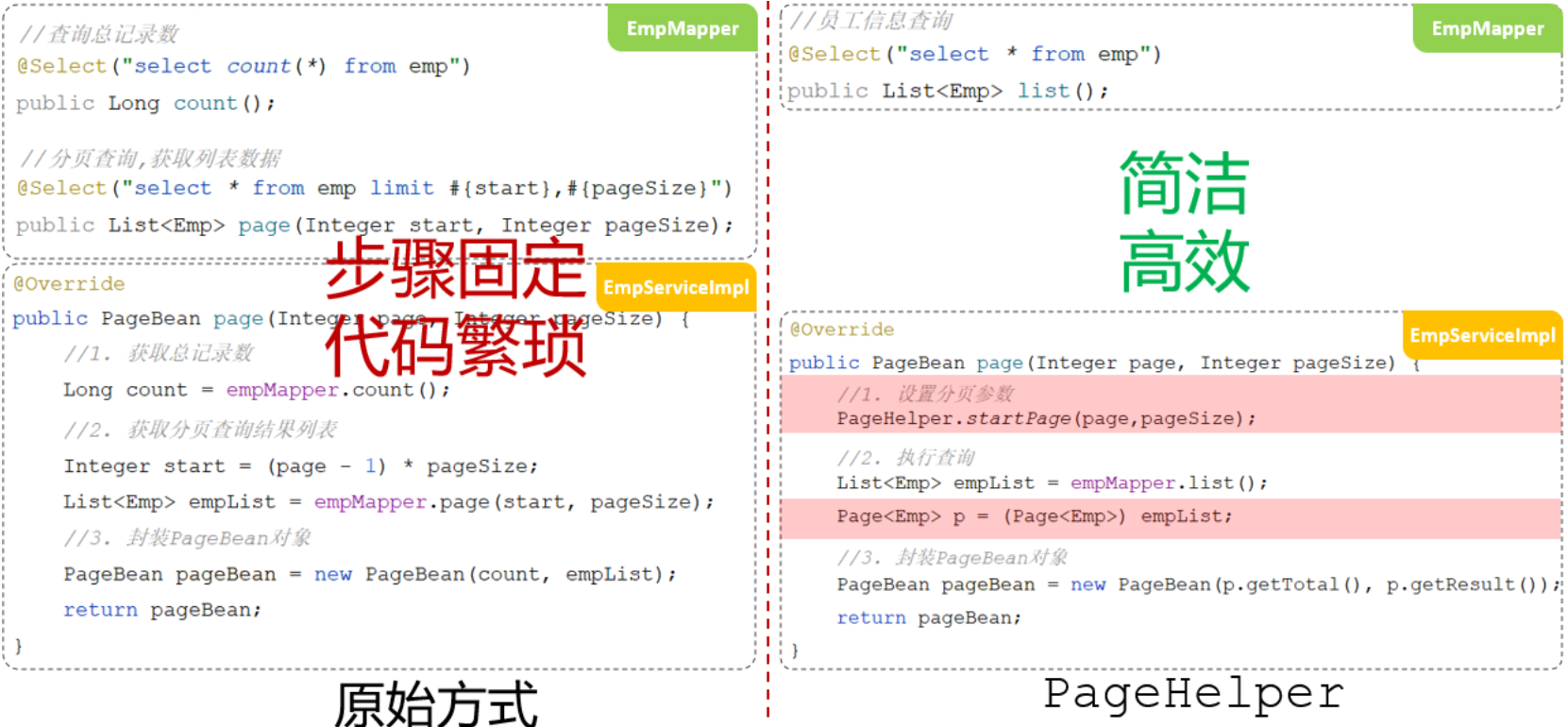Click the line with 'new PageBean(p.getTotal(), p.getResult());'
Image resolution: width=1568 pixels, height=727 pixels.
point(1198,584)
